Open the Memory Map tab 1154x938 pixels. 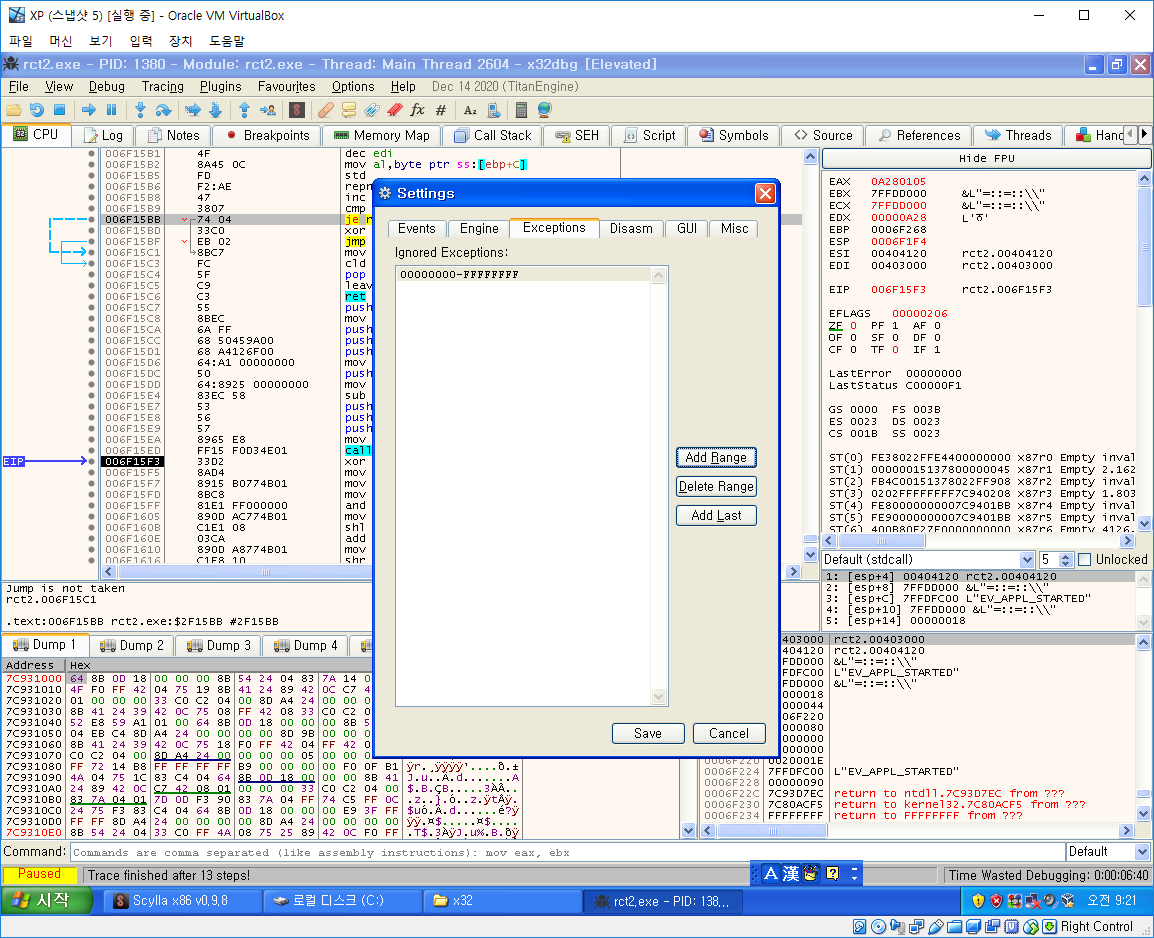[382, 135]
